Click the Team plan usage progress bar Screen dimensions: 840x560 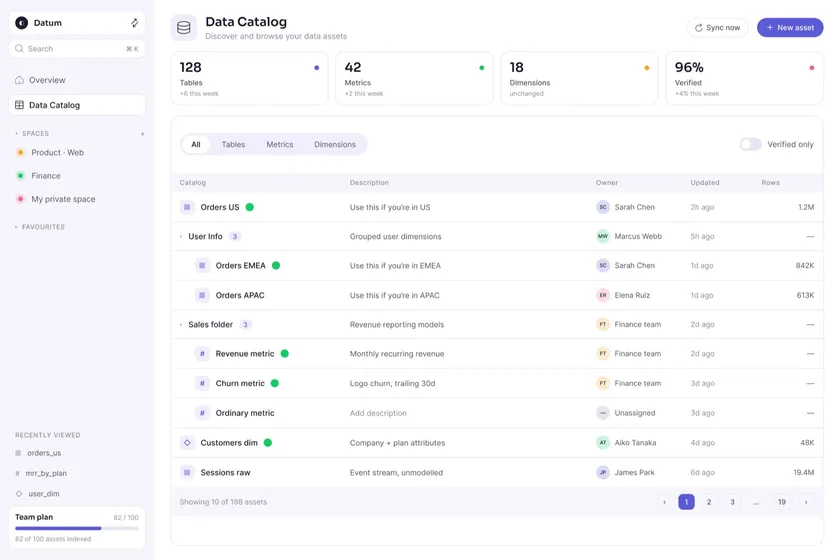[x=77, y=528]
